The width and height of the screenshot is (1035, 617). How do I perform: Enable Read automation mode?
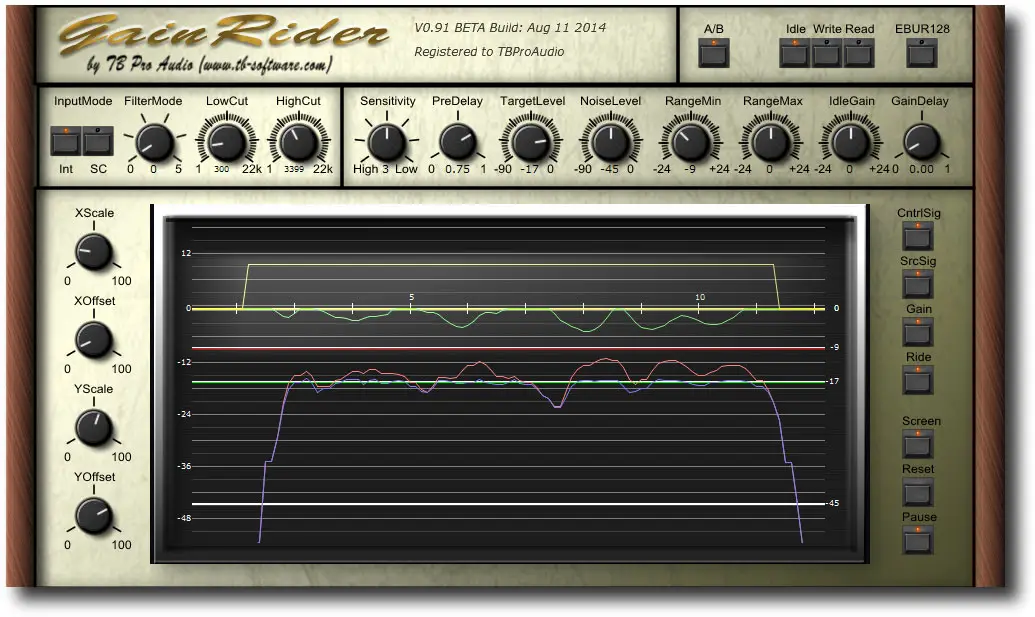[x=859, y=53]
